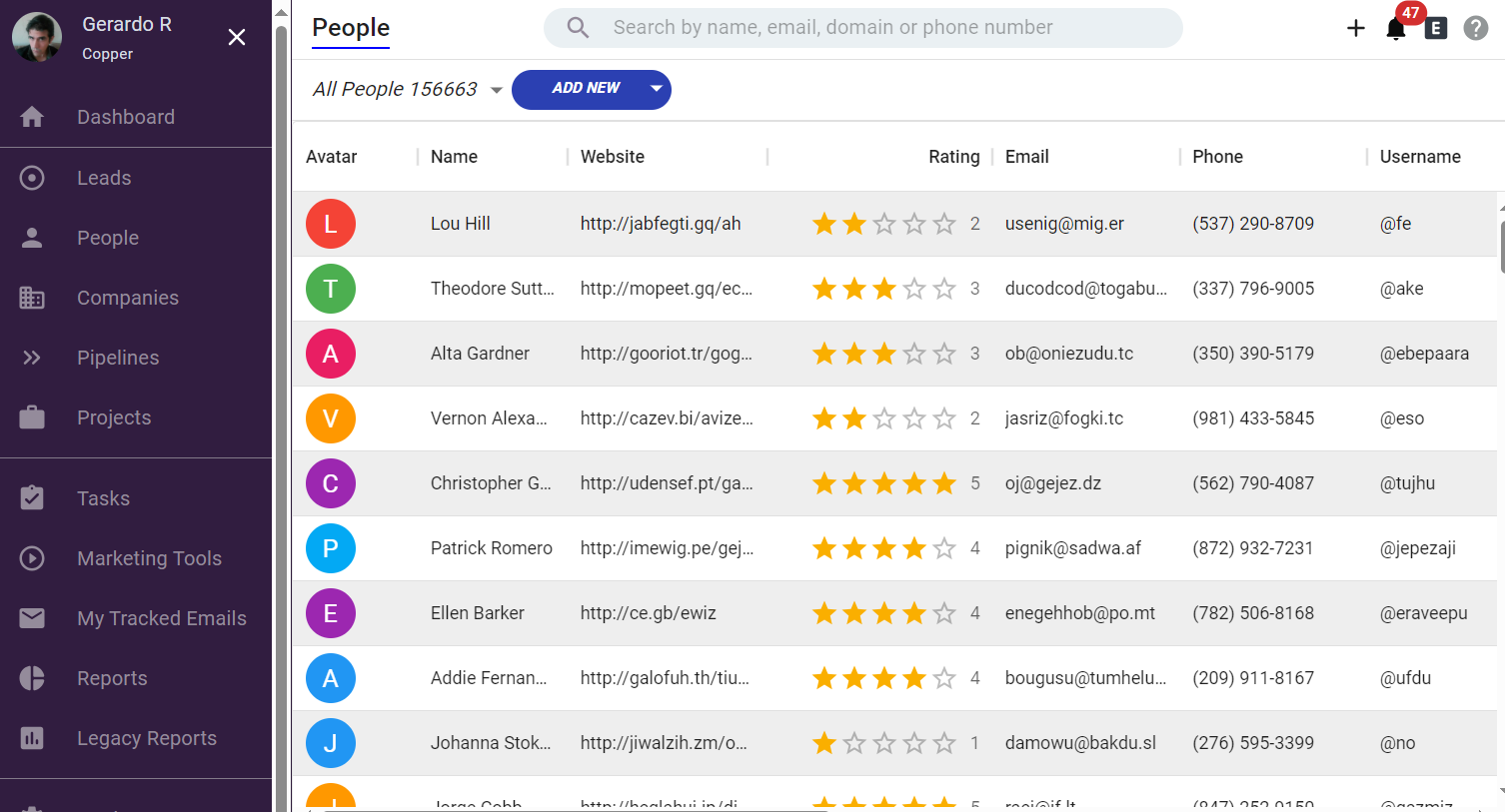Viewport: 1505px width, 812px height.
Task: Open the notifications bell icon
Action: (1396, 29)
